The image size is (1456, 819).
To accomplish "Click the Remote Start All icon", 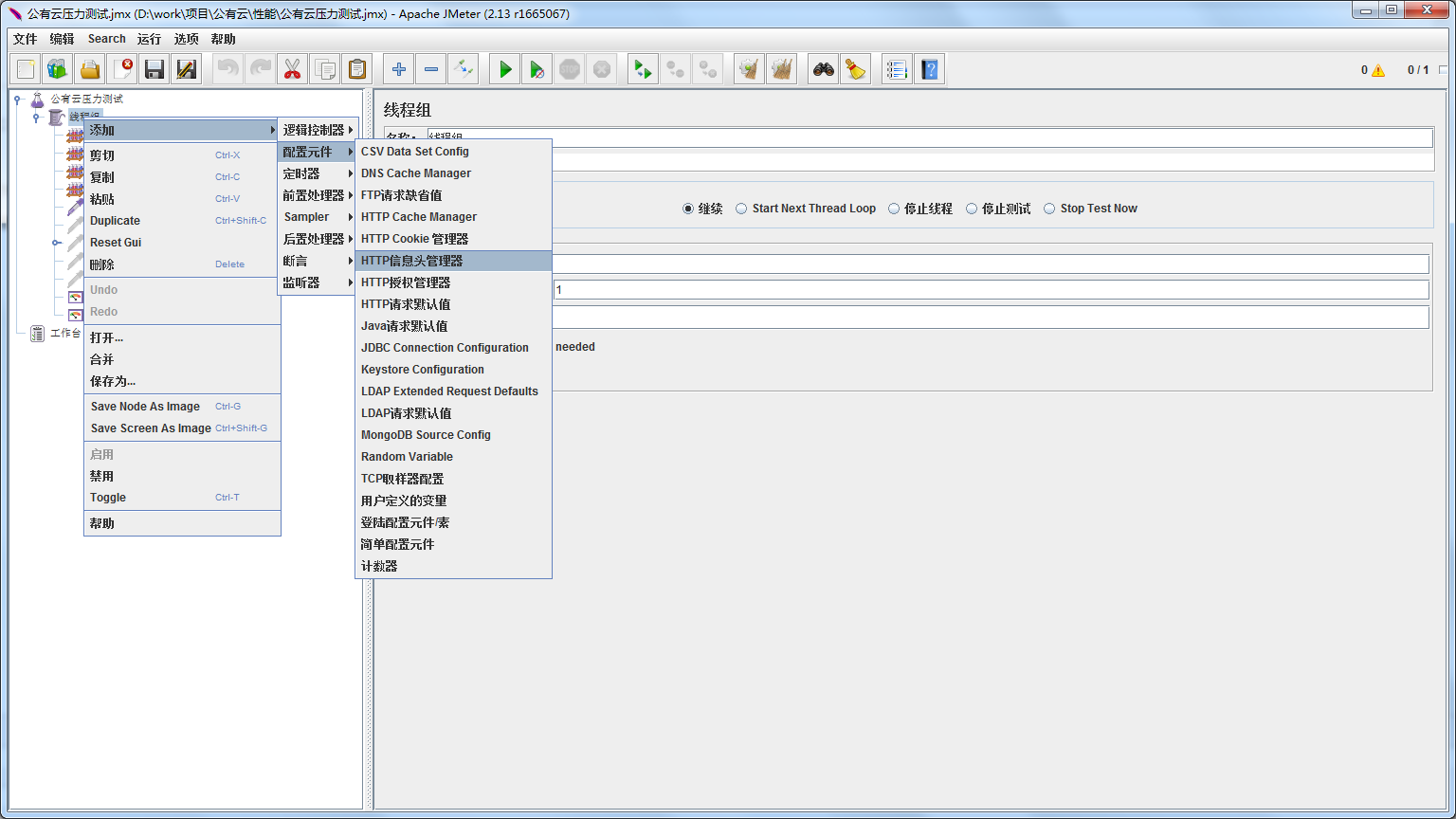I will (644, 69).
